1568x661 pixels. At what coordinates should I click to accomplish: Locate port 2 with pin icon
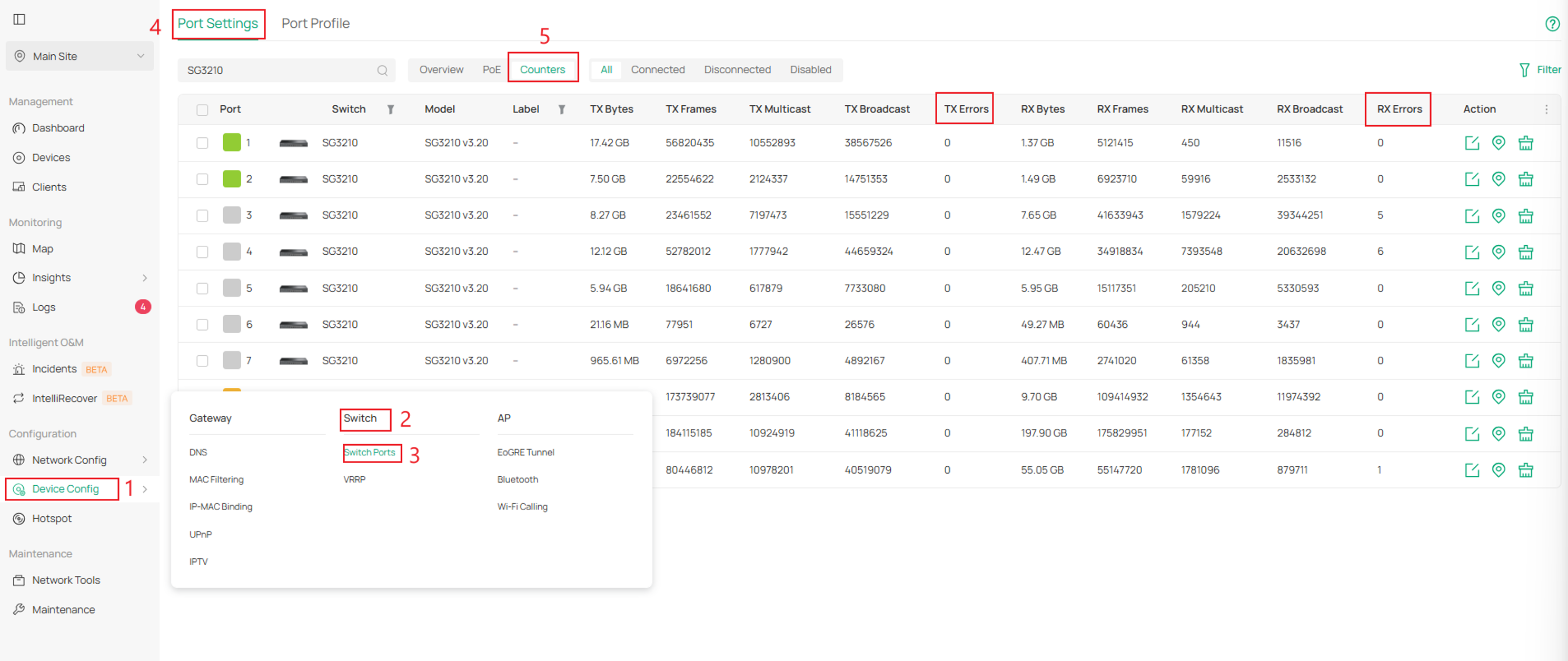click(x=1498, y=179)
